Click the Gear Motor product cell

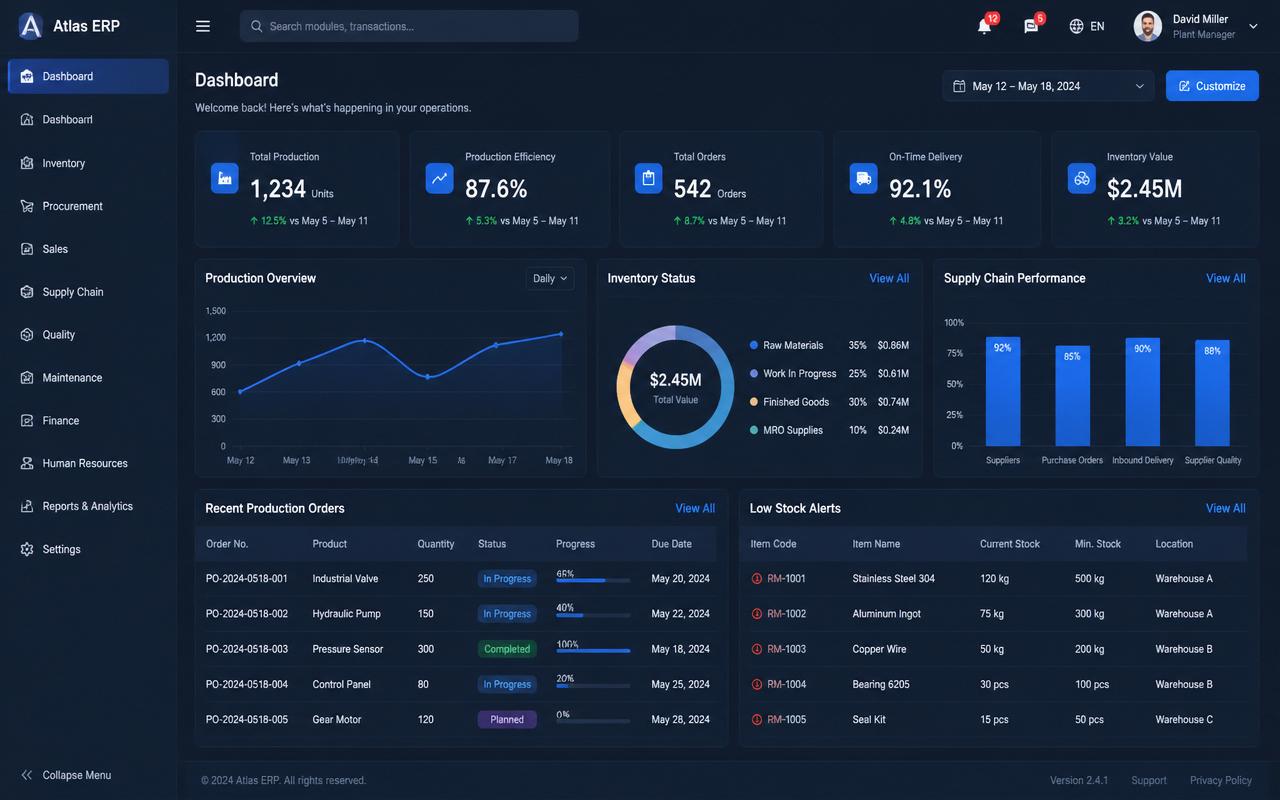pyautogui.click(x=338, y=720)
